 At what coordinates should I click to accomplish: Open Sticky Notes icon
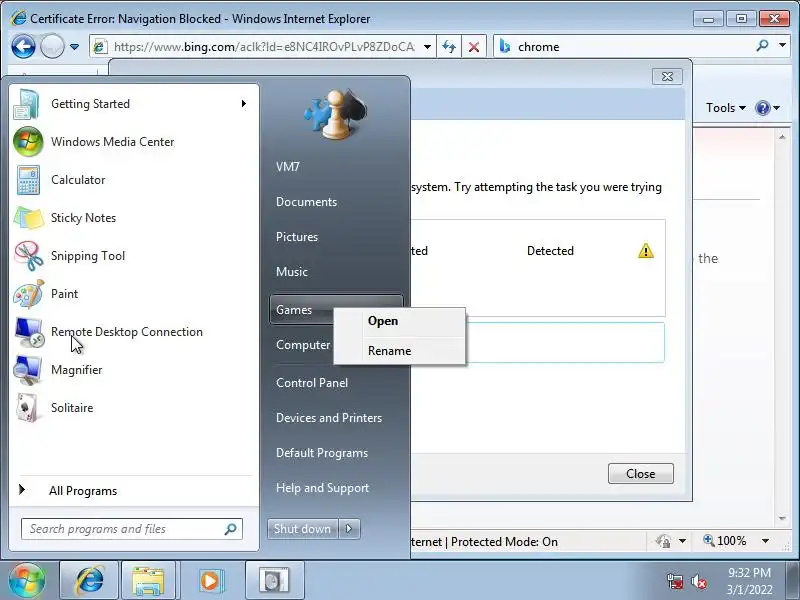[29, 218]
